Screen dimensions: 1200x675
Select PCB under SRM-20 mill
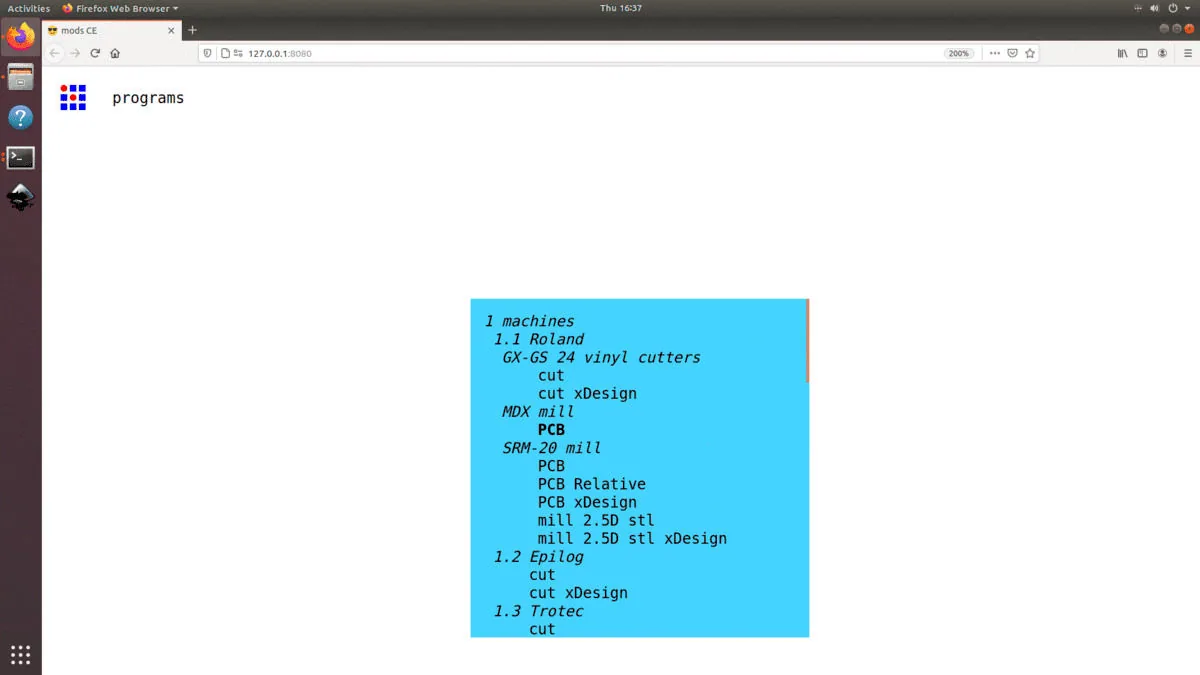coord(551,466)
